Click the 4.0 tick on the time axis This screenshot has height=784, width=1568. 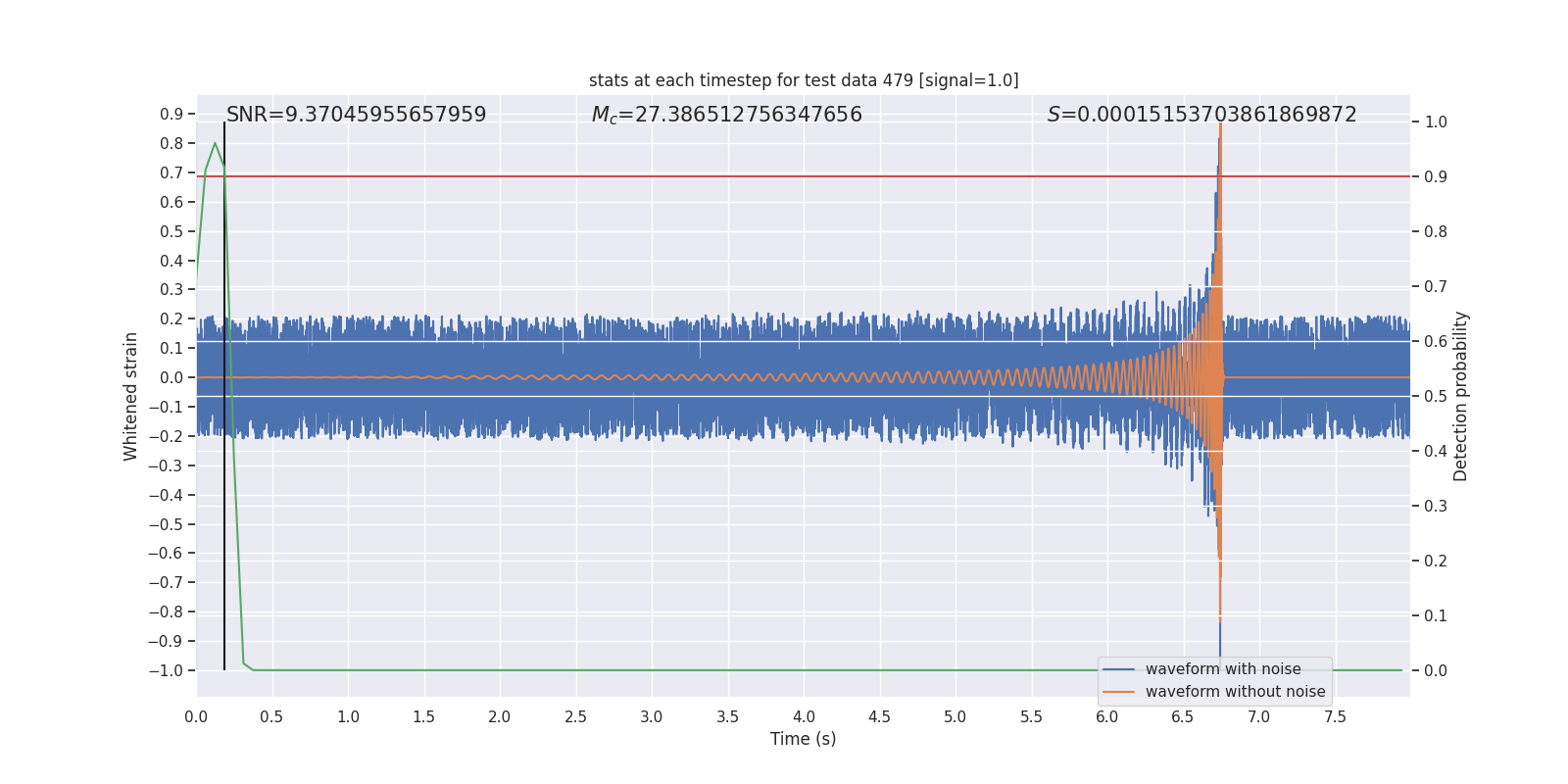(x=804, y=716)
